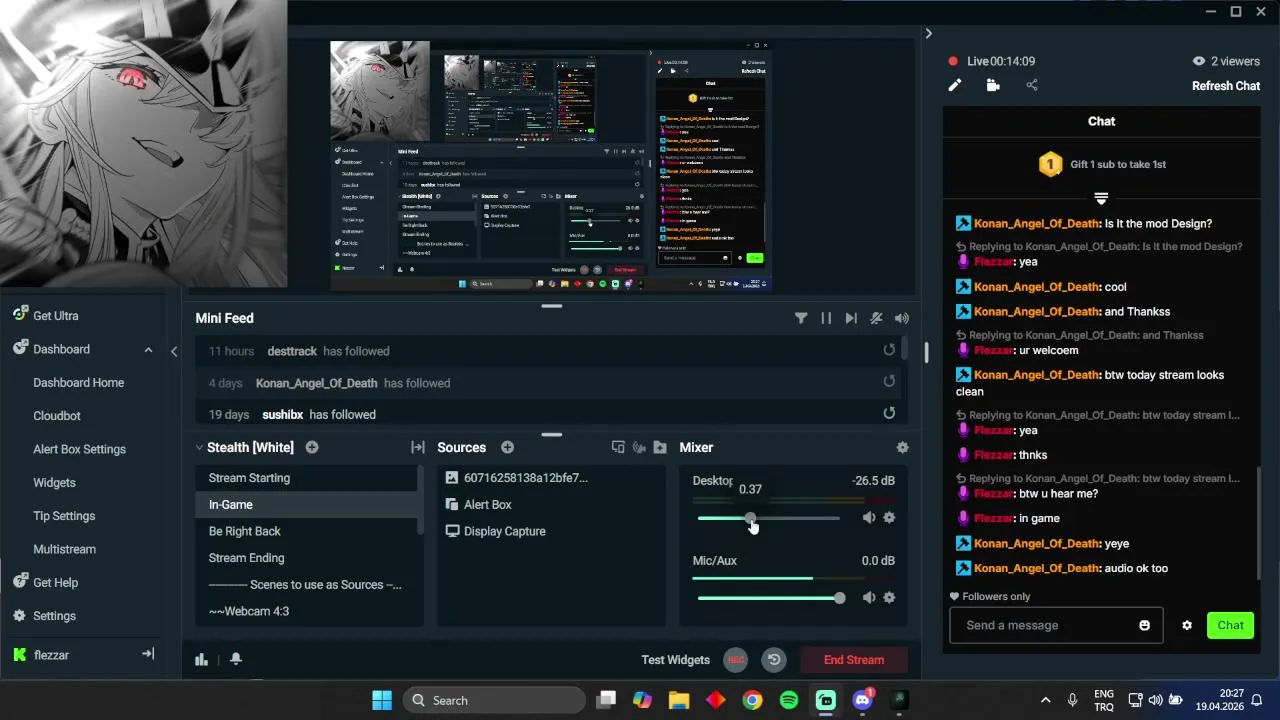
Task: Add a new source with plus icon
Action: [x=507, y=447]
